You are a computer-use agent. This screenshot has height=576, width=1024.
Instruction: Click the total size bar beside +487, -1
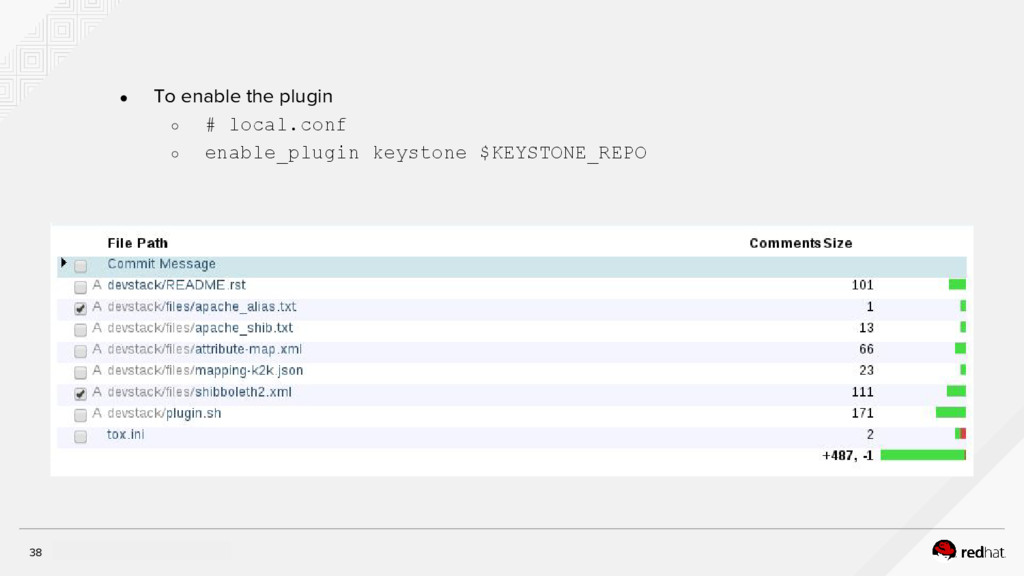point(922,455)
